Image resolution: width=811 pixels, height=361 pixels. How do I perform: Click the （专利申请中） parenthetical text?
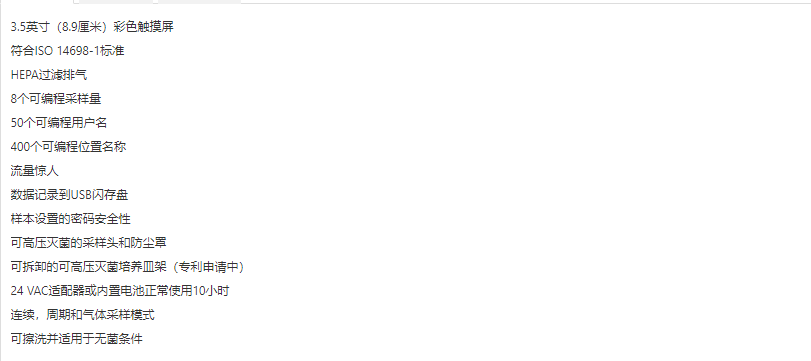207,267
